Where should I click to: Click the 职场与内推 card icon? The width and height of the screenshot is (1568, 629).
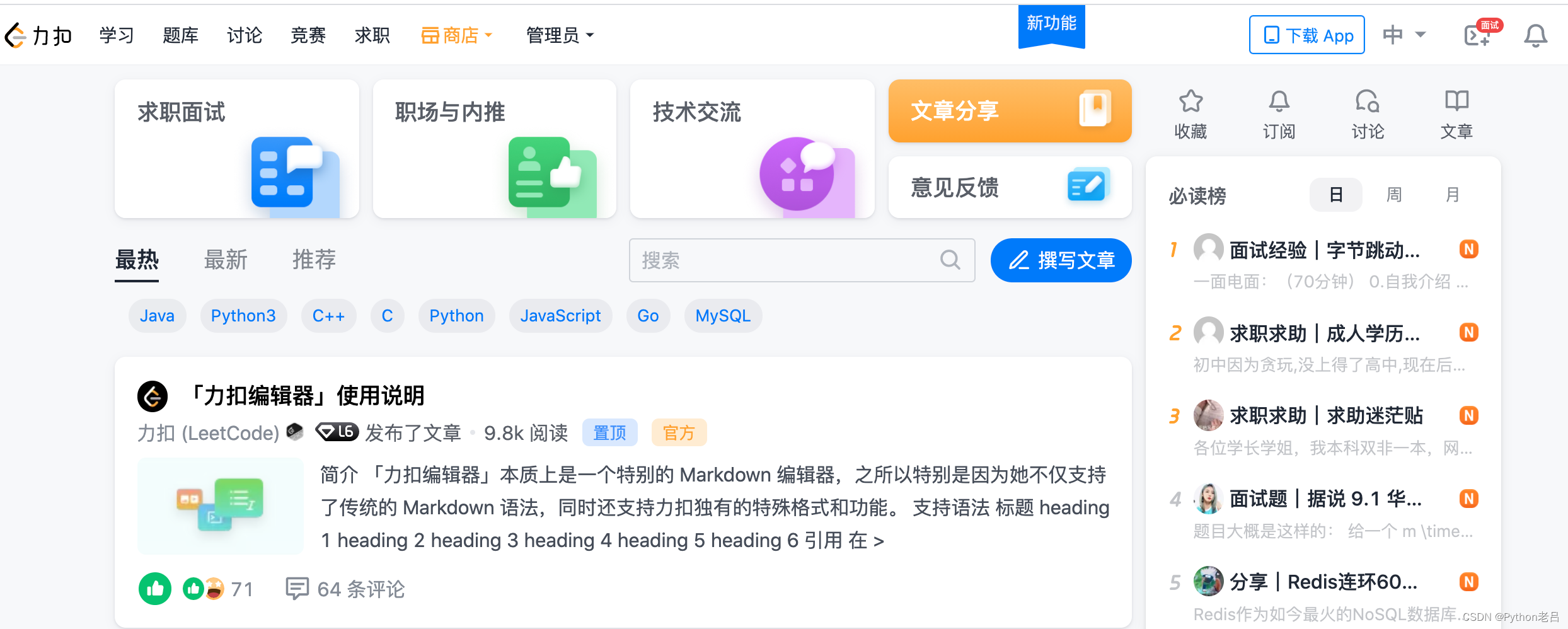click(552, 176)
